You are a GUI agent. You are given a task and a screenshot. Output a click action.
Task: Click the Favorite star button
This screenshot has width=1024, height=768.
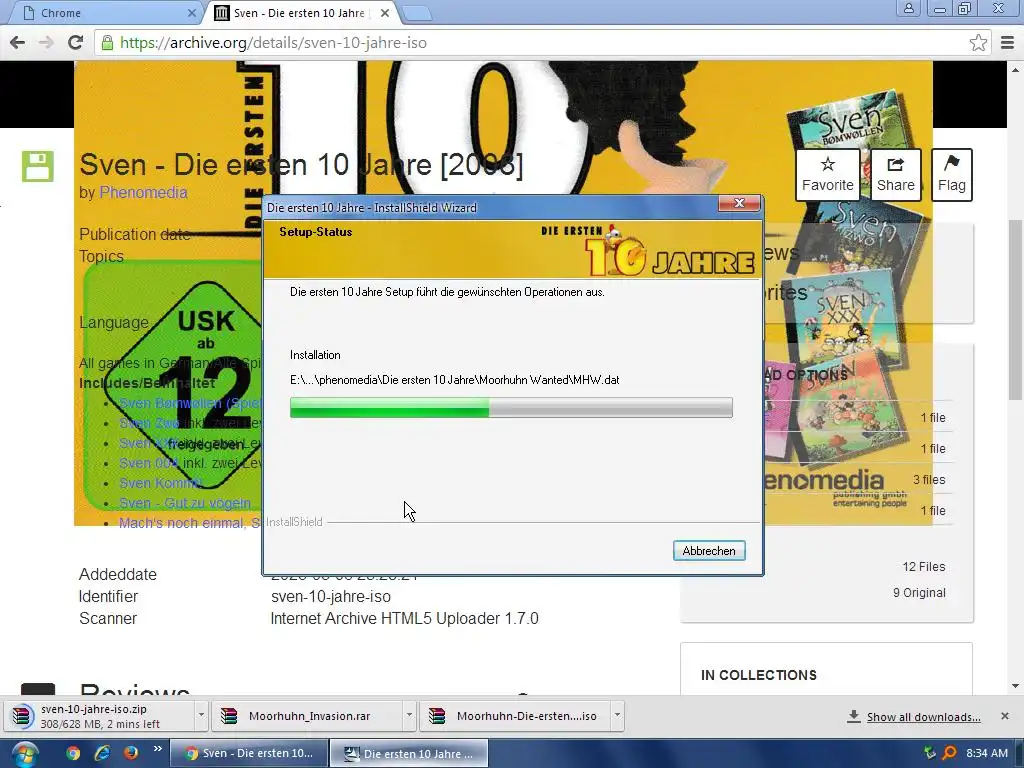click(x=827, y=174)
